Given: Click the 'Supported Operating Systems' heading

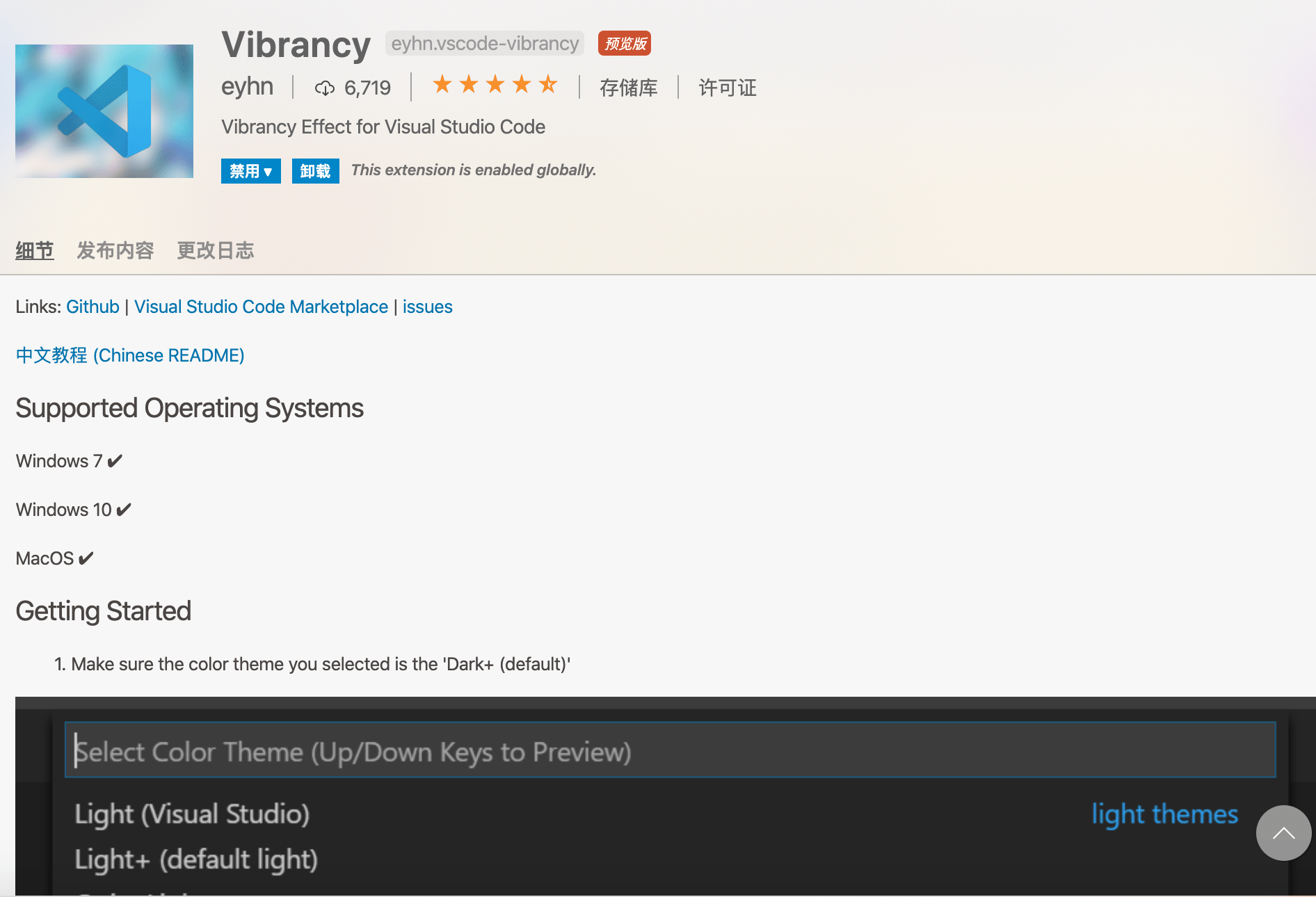Looking at the screenshot, I should click(x=189, y=408).
